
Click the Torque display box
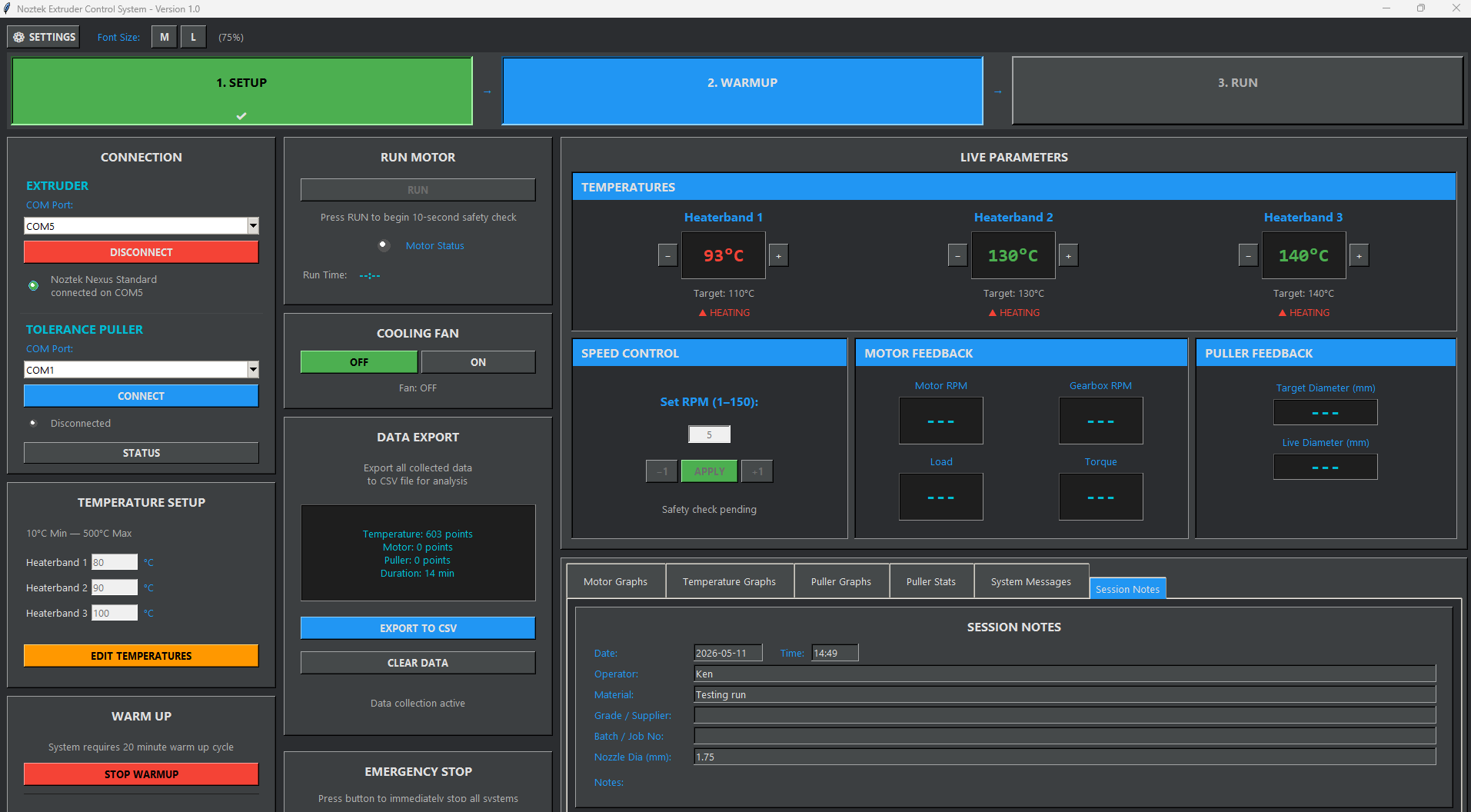coord(1101,497)
